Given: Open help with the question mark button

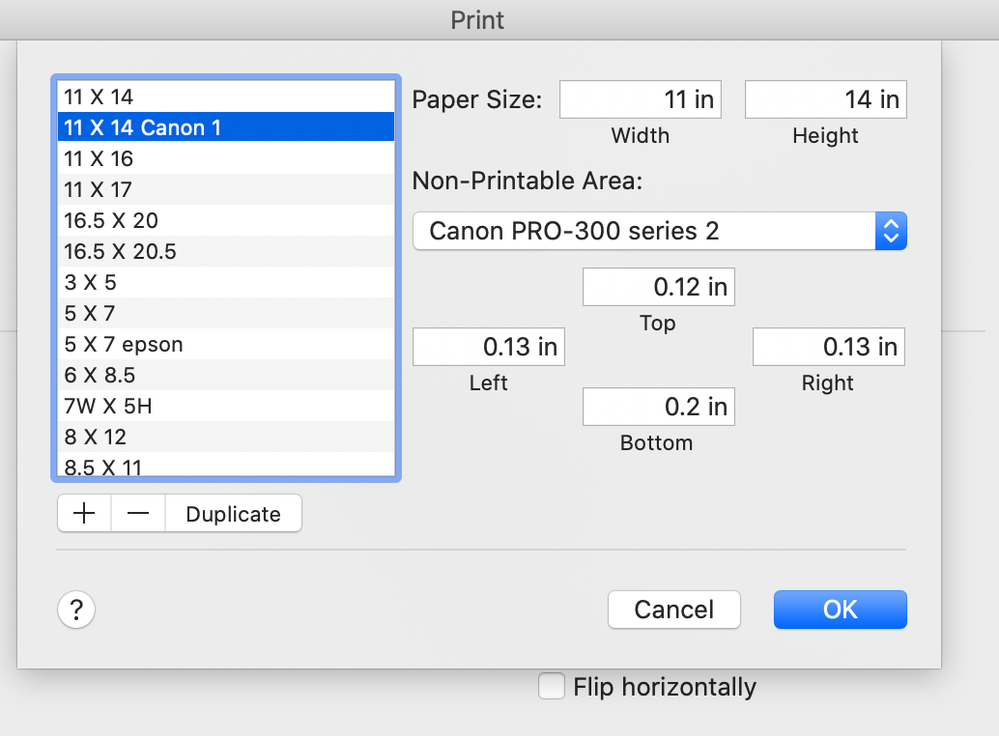Looking at the screenshot, I should point(77,609).
